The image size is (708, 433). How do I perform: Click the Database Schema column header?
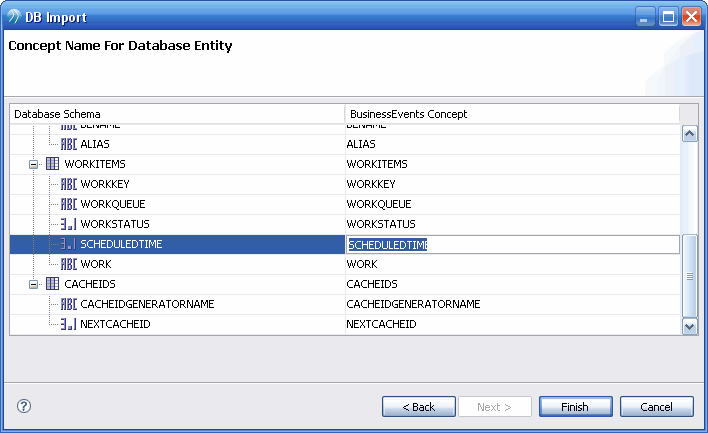(x=176, y=114)
